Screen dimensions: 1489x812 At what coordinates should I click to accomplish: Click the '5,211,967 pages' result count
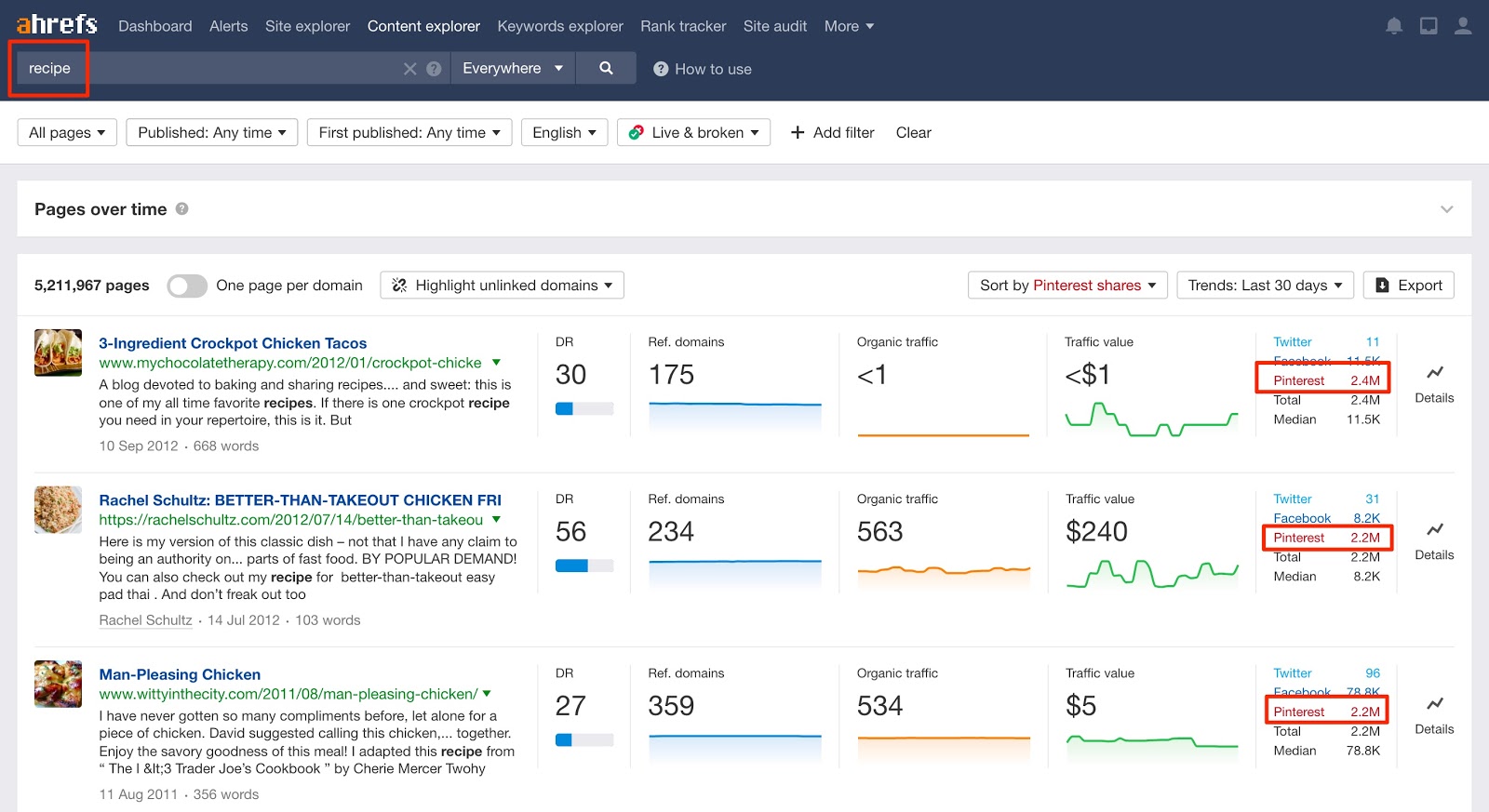(92, 286)
